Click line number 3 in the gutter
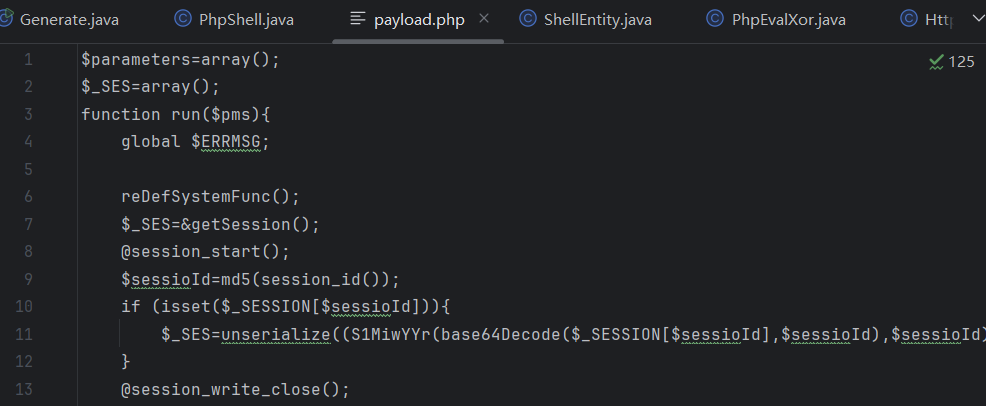 [x=28, y=114]
